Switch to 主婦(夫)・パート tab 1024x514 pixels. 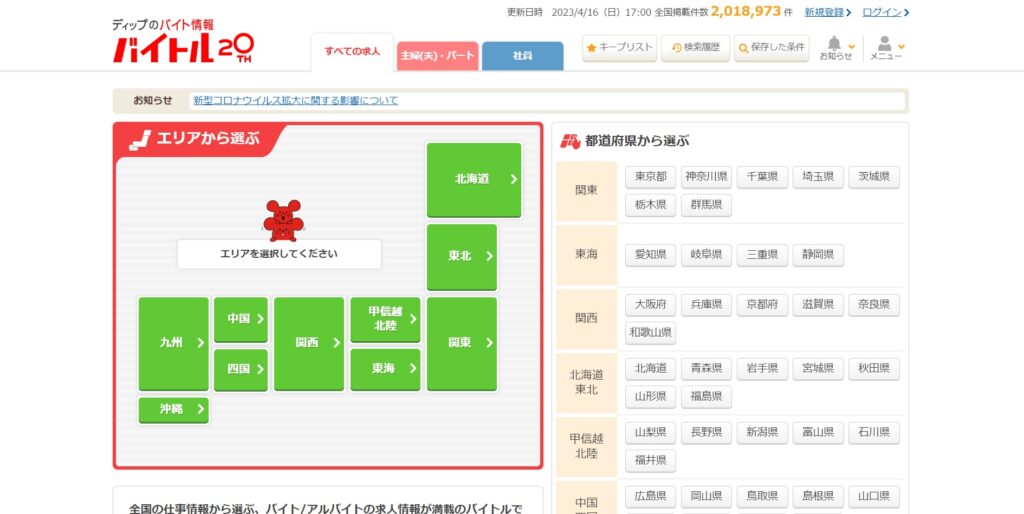[437, 56]
